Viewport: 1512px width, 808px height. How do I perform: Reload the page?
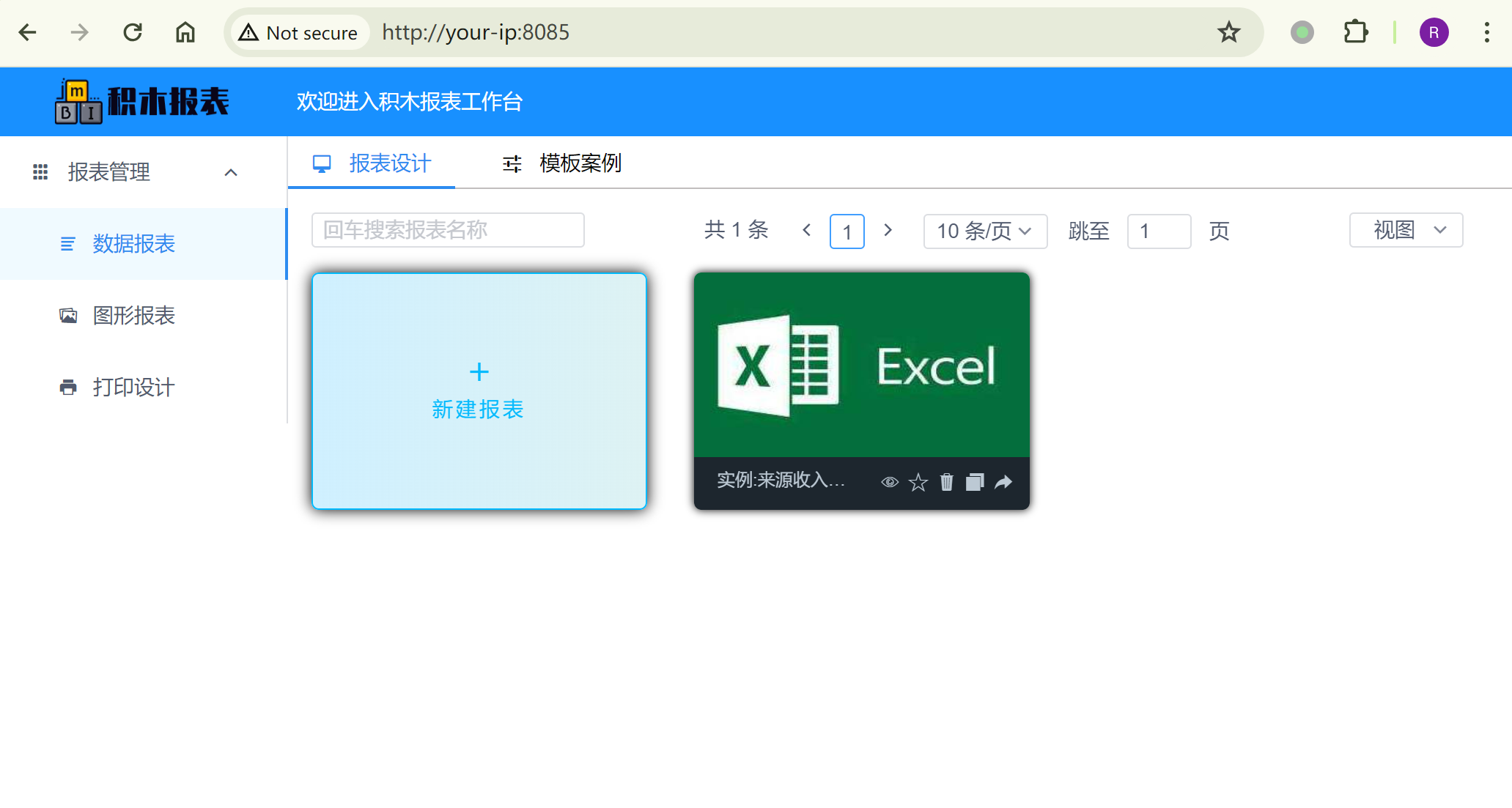tap(133, 32)
